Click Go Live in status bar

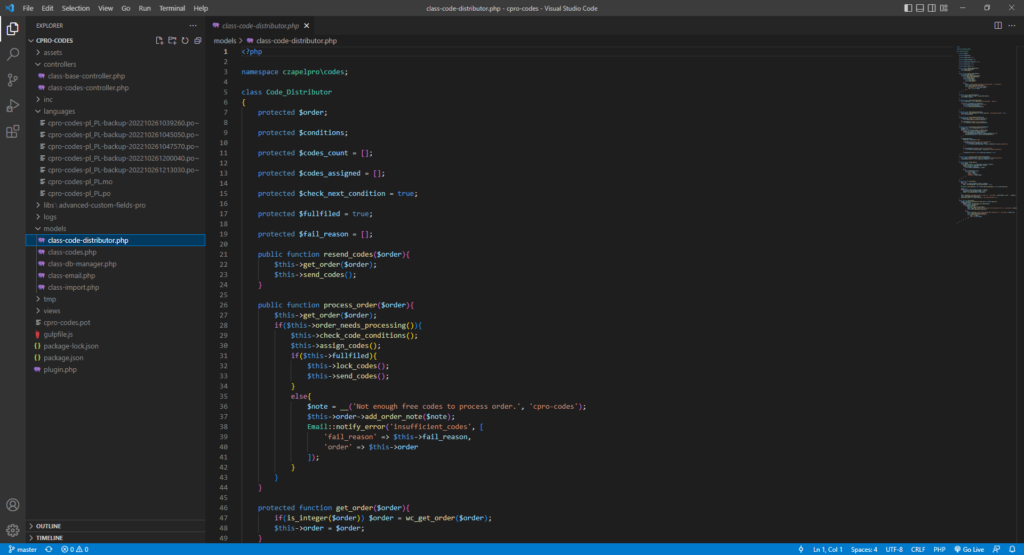[969, 549]
